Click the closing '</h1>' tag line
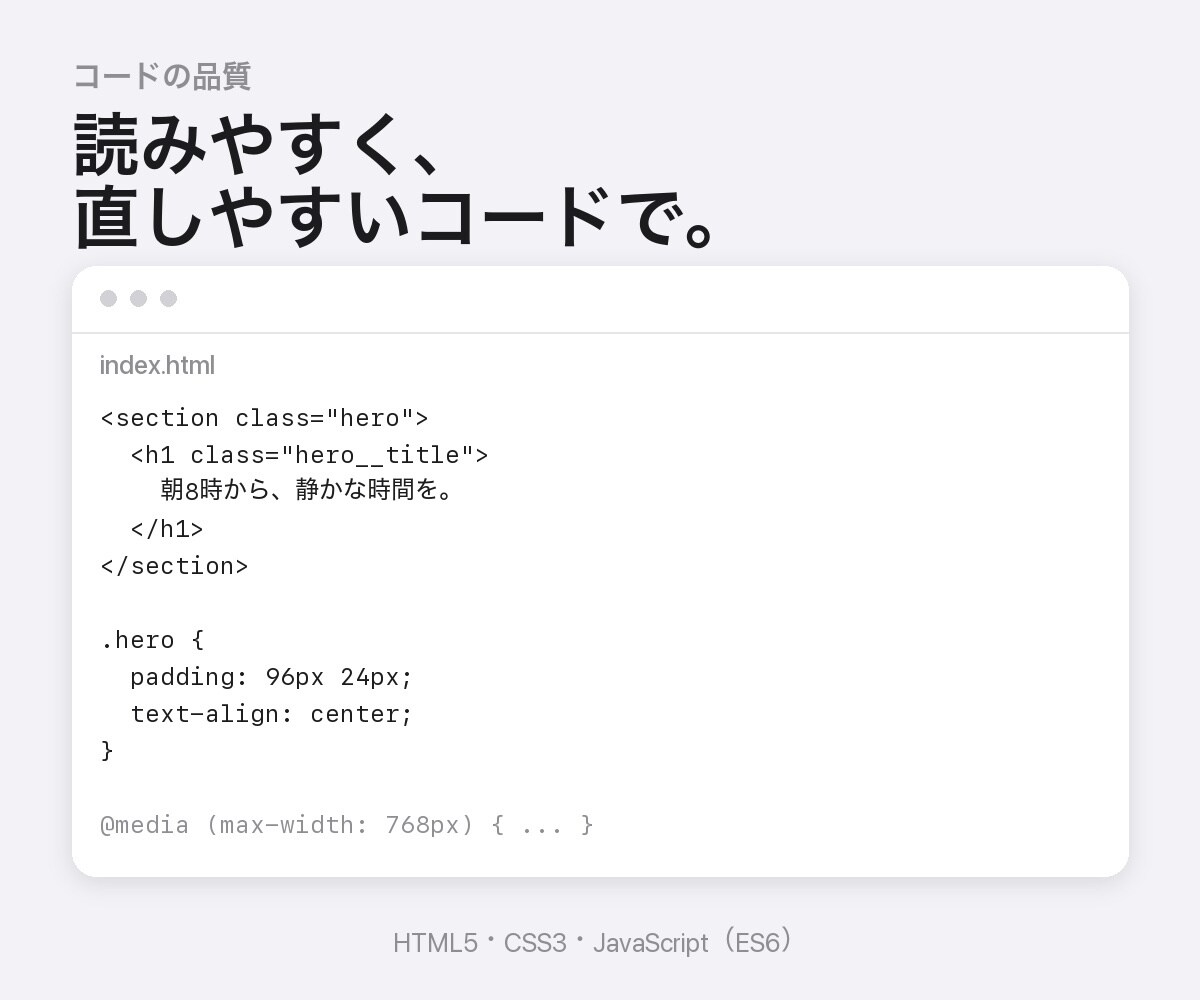Viewport: 1200px width, 1000px height. 167,529
